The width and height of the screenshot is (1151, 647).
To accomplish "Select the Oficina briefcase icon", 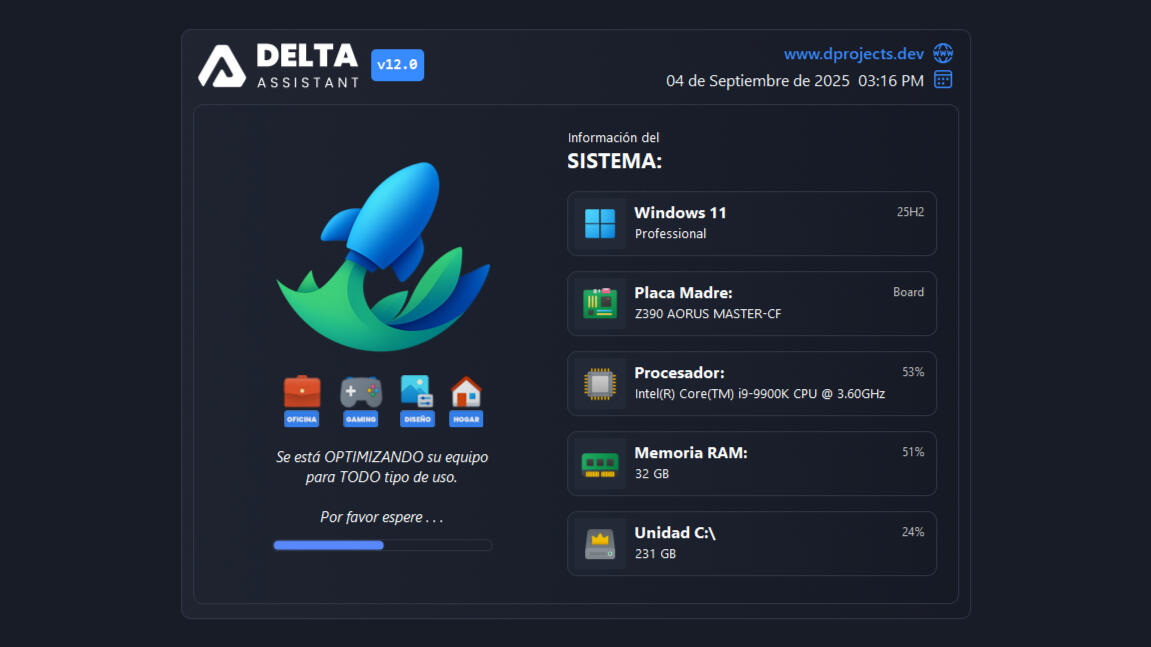I will click(302, 392).
